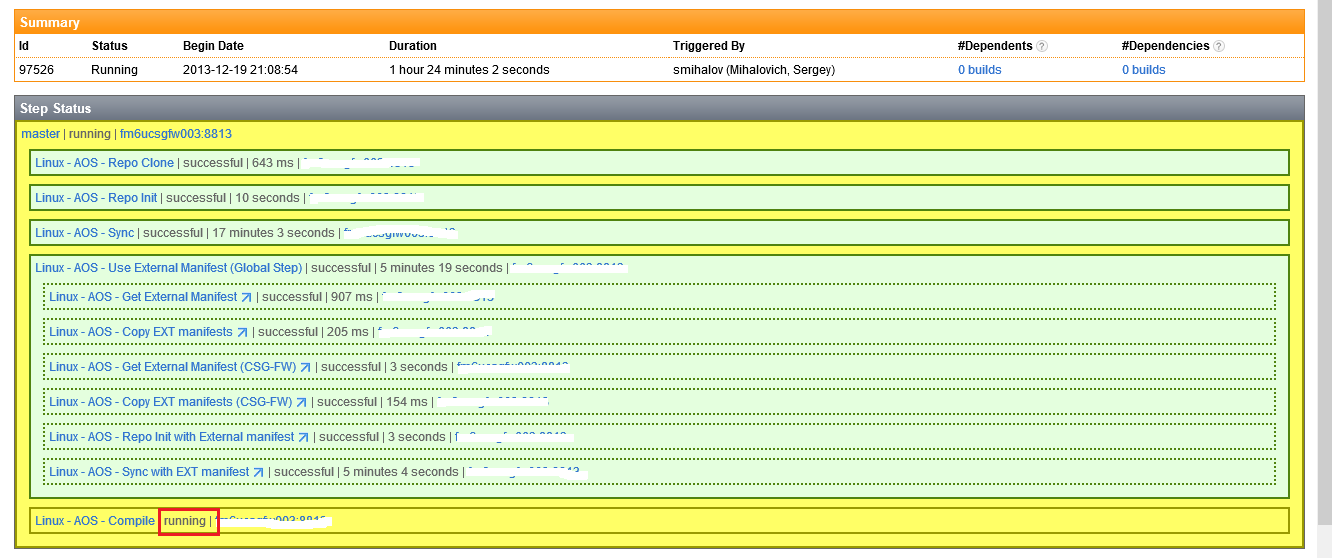This screenshot has height=558, width=1332.
Task: Open the 0 builds link under #Dependents
Action: point(979,70)
